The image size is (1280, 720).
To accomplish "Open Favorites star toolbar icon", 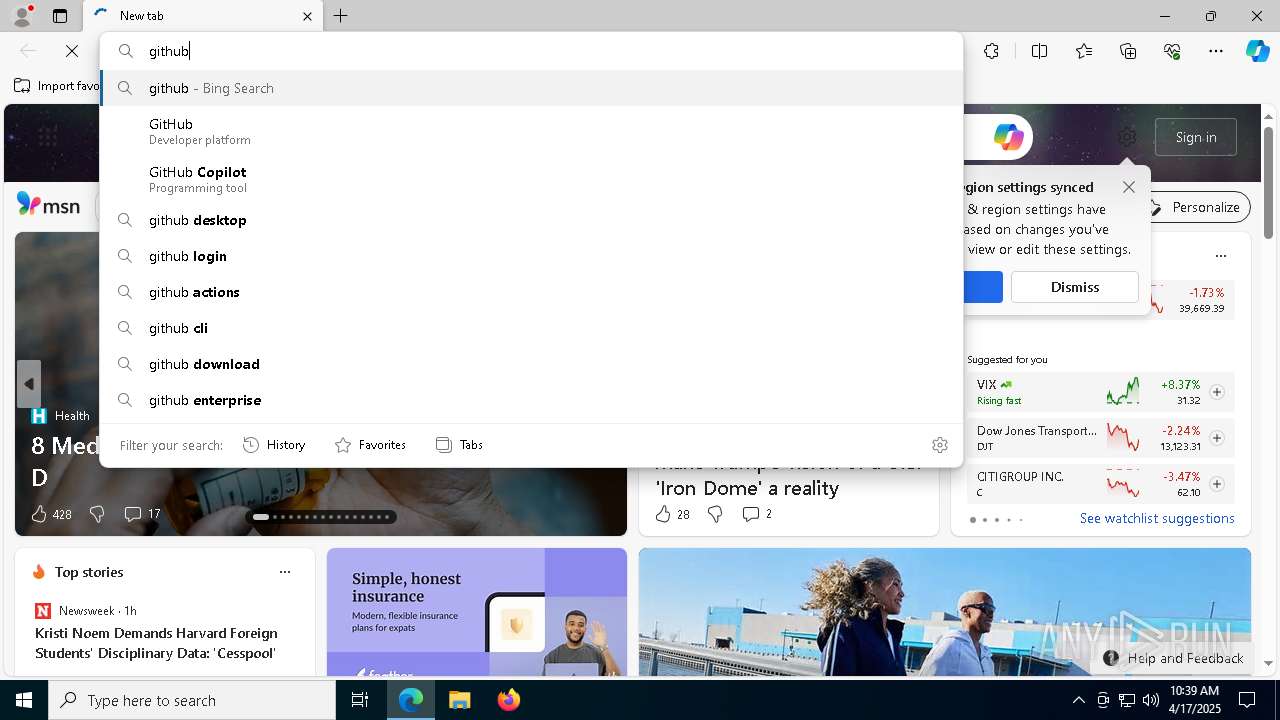I will click(x=1084, y=51).
